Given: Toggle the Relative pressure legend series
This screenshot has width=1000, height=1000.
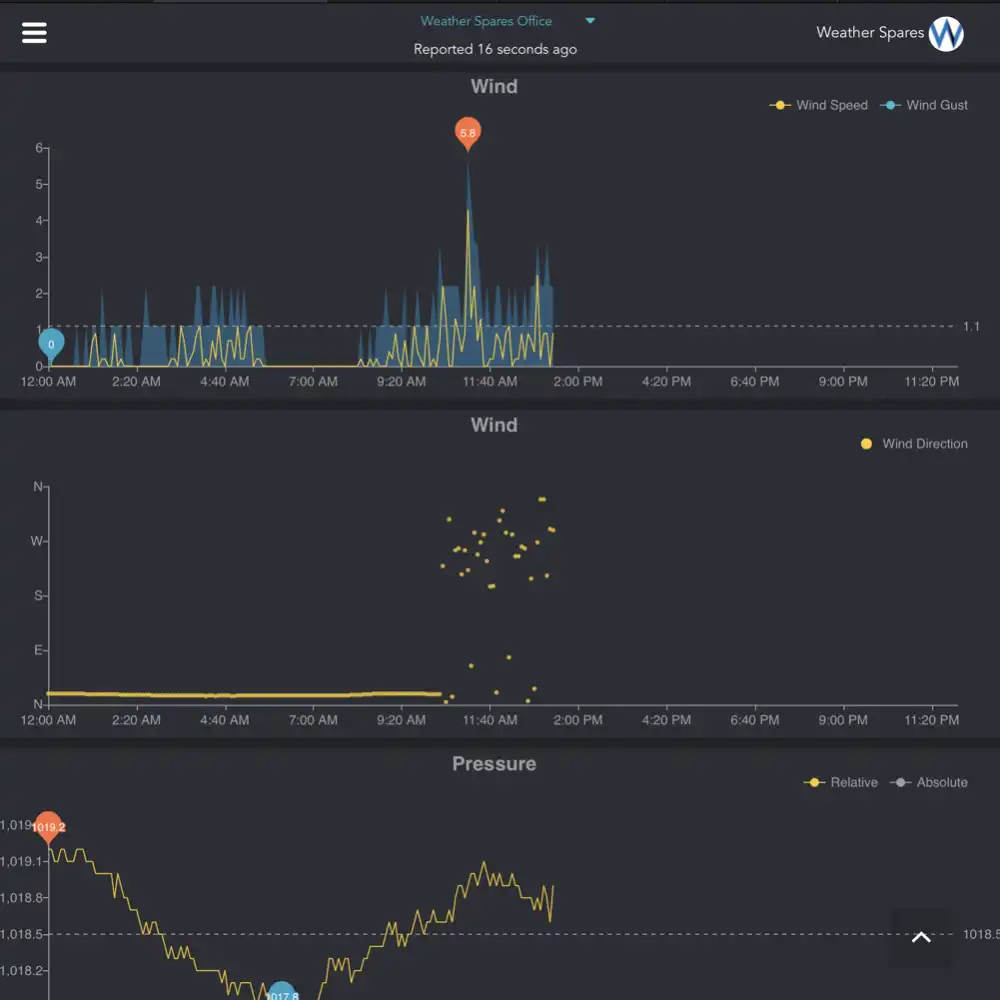Looking at the screenshot, I should pos(840,783).
